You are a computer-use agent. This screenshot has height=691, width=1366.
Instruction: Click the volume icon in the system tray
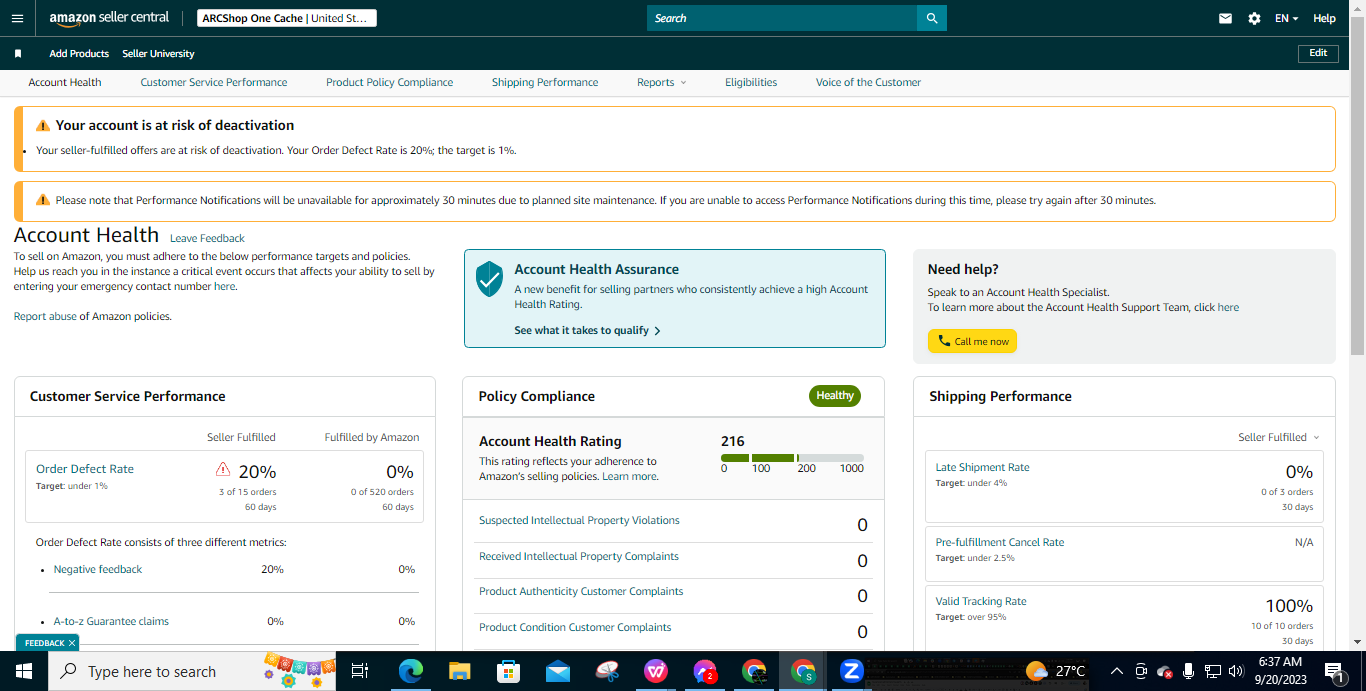click(x=1236, y=671)
